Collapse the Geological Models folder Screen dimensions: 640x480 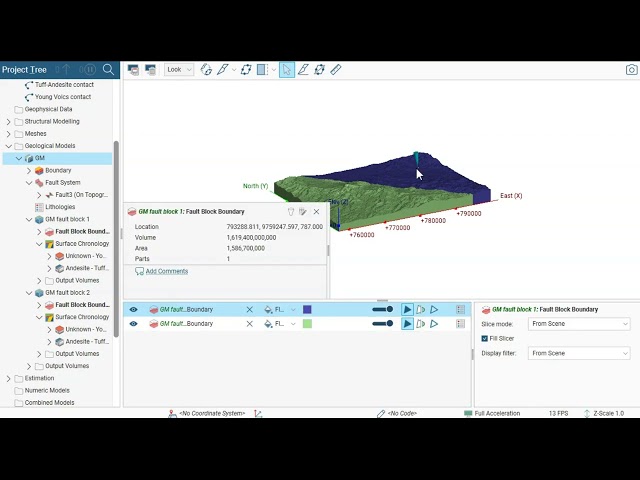click(9, 146)
